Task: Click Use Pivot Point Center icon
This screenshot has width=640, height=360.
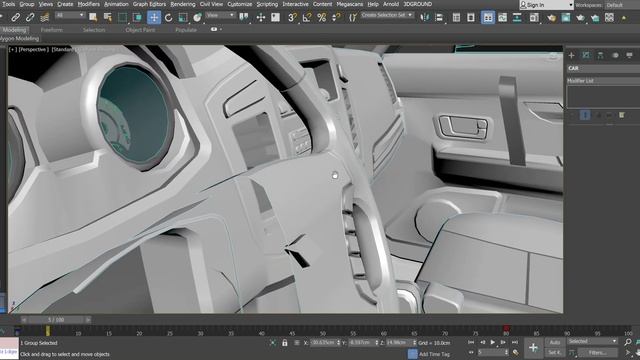Action: pyautogui.click(x=244, y=18)
